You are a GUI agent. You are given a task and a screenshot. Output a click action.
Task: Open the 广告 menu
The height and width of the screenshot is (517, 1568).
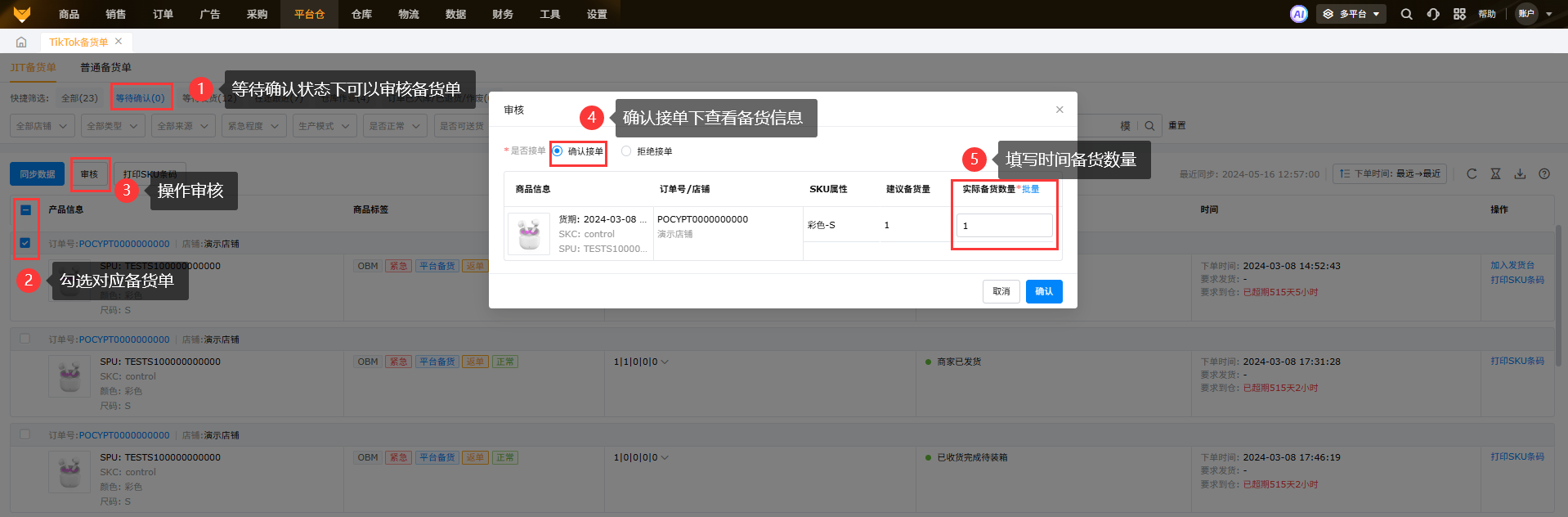tap(210, 14)
